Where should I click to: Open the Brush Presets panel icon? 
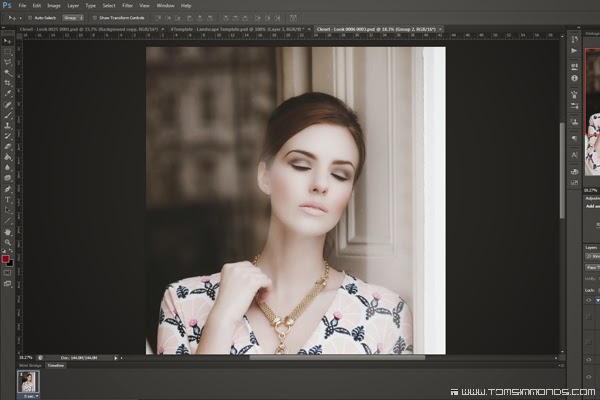[574, 106]
